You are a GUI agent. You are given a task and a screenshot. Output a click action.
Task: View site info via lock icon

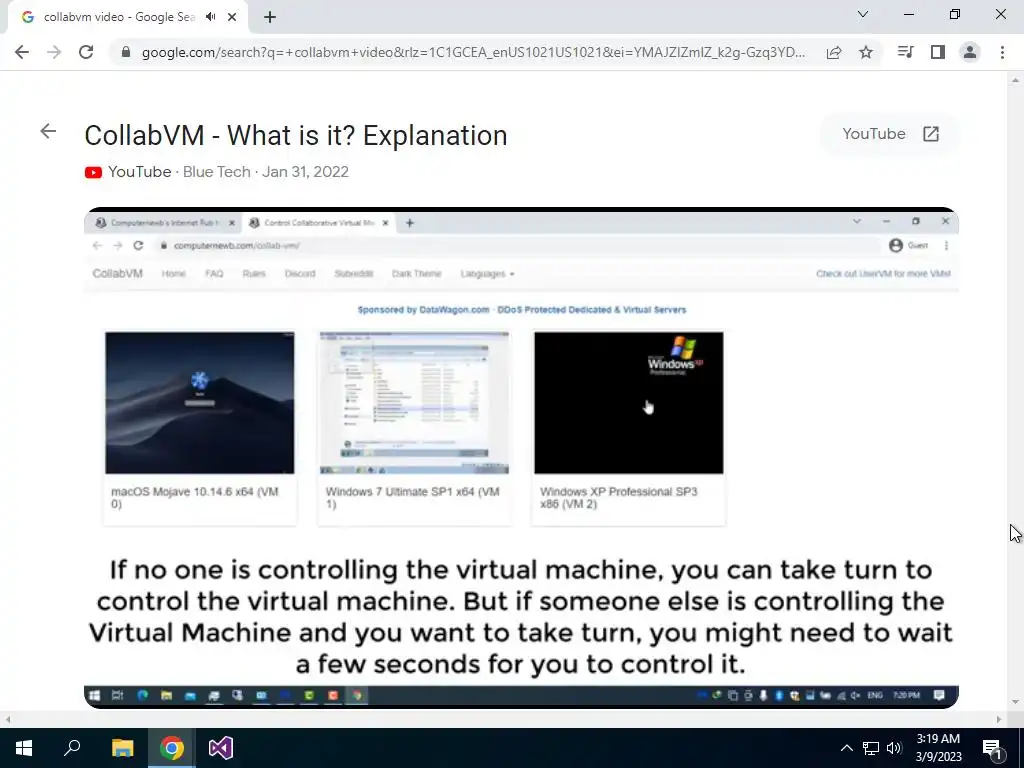[126, 52]
